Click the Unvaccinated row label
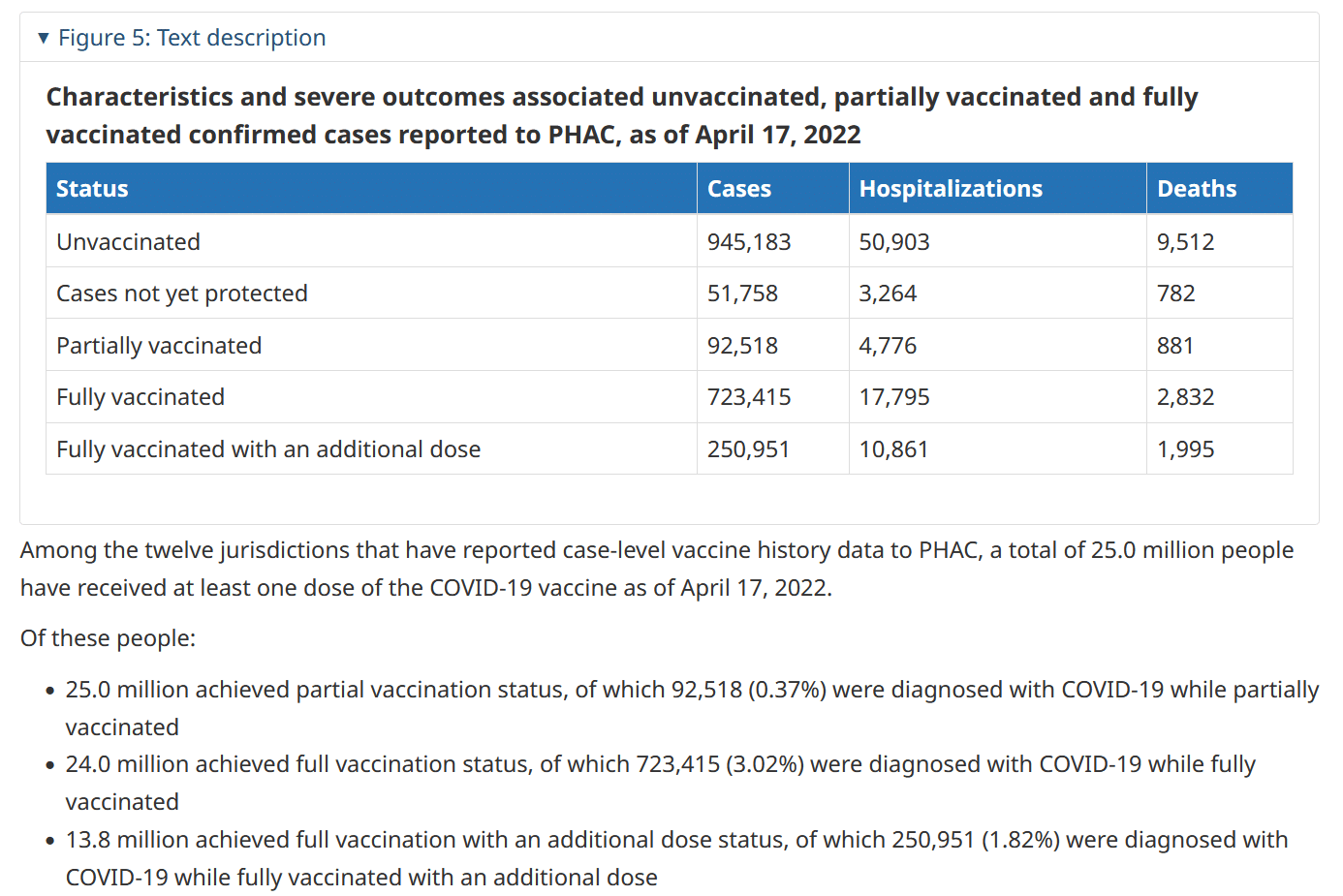The image size is (1343, 896). 129,242
